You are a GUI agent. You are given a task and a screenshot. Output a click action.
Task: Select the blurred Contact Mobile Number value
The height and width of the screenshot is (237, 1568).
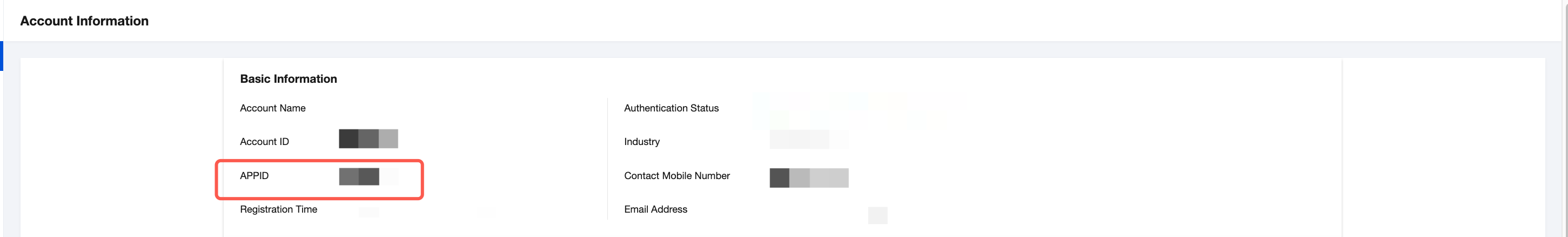coord(808,178)
